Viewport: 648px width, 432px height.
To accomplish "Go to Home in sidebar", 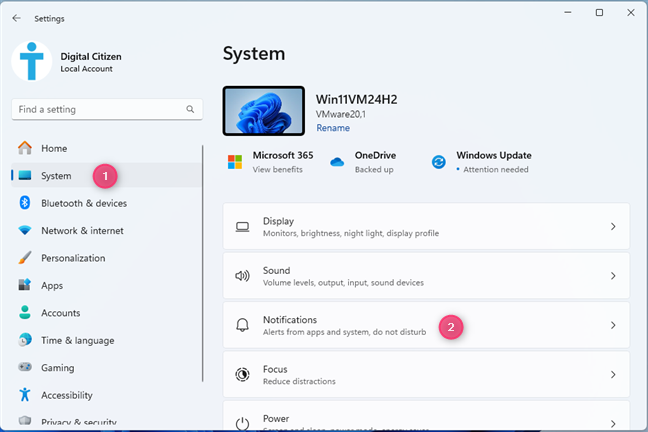I will pyautogui.click(x=54, y=148).
